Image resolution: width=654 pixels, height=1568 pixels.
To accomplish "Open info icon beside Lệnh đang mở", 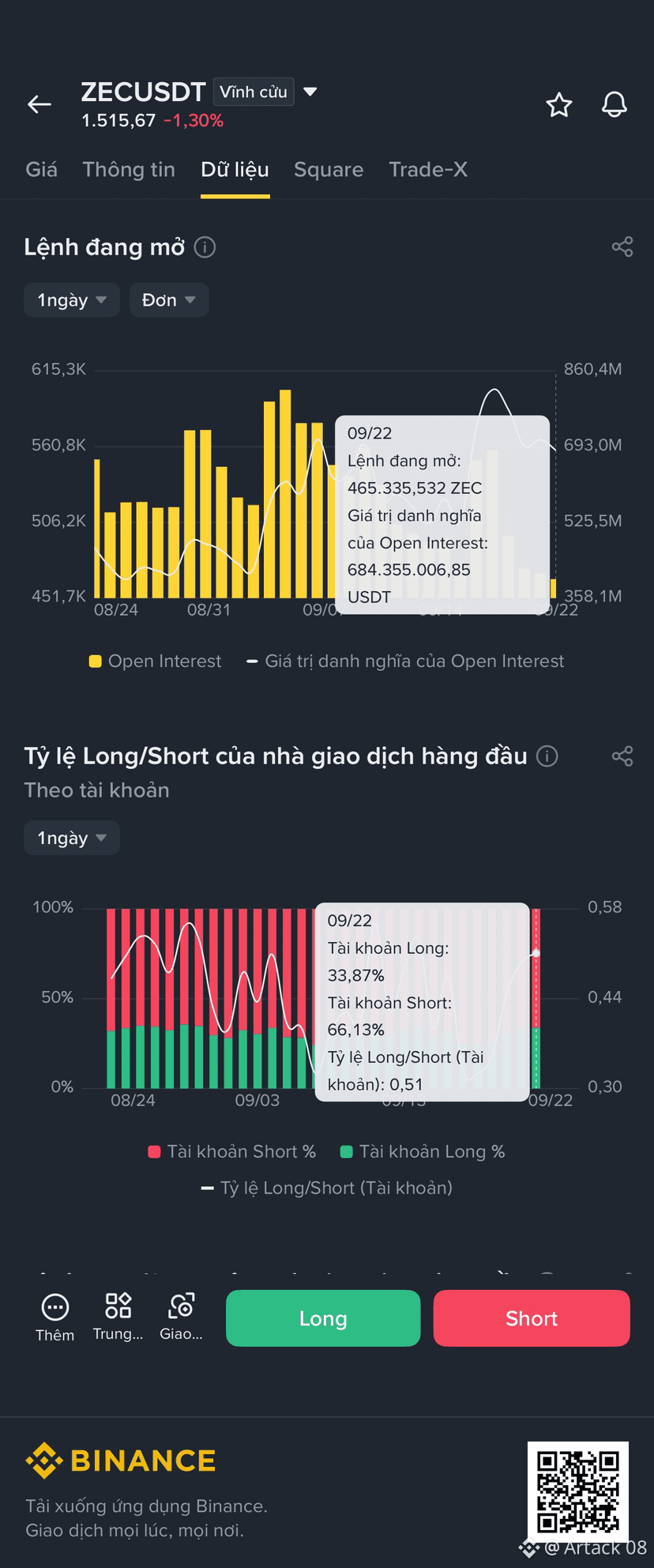I will [205, 247].
